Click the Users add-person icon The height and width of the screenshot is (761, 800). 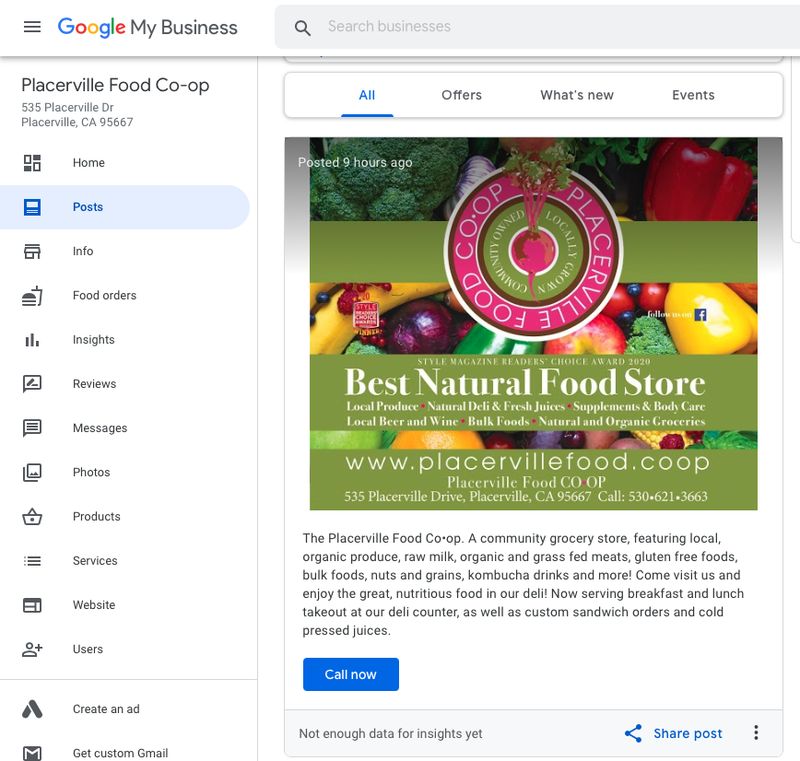pos(32,649)
